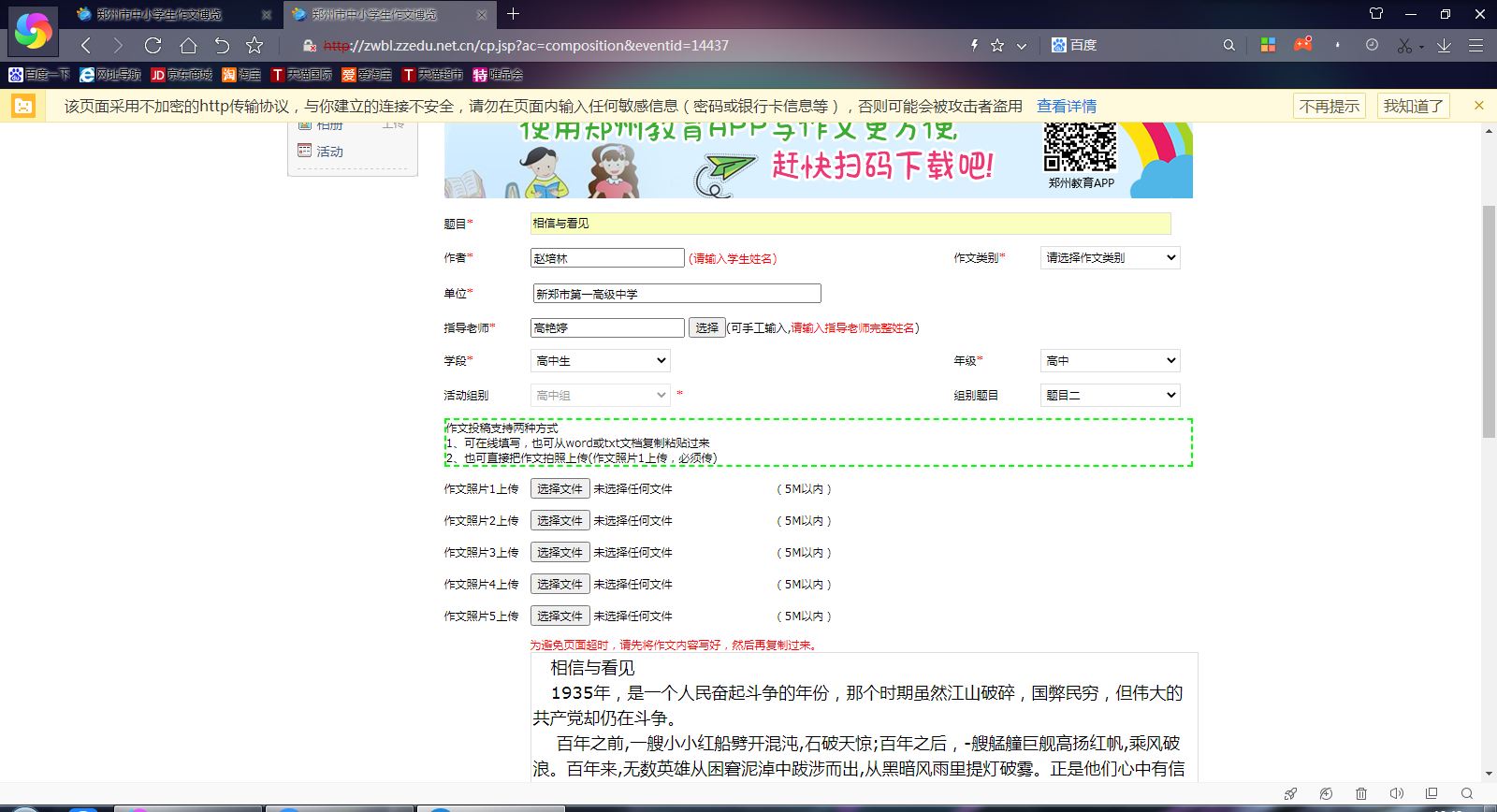Open the history clock icon in toolbar
Screen dimensions: 1497x812
pyautogui.click(x=1372, y=45)
